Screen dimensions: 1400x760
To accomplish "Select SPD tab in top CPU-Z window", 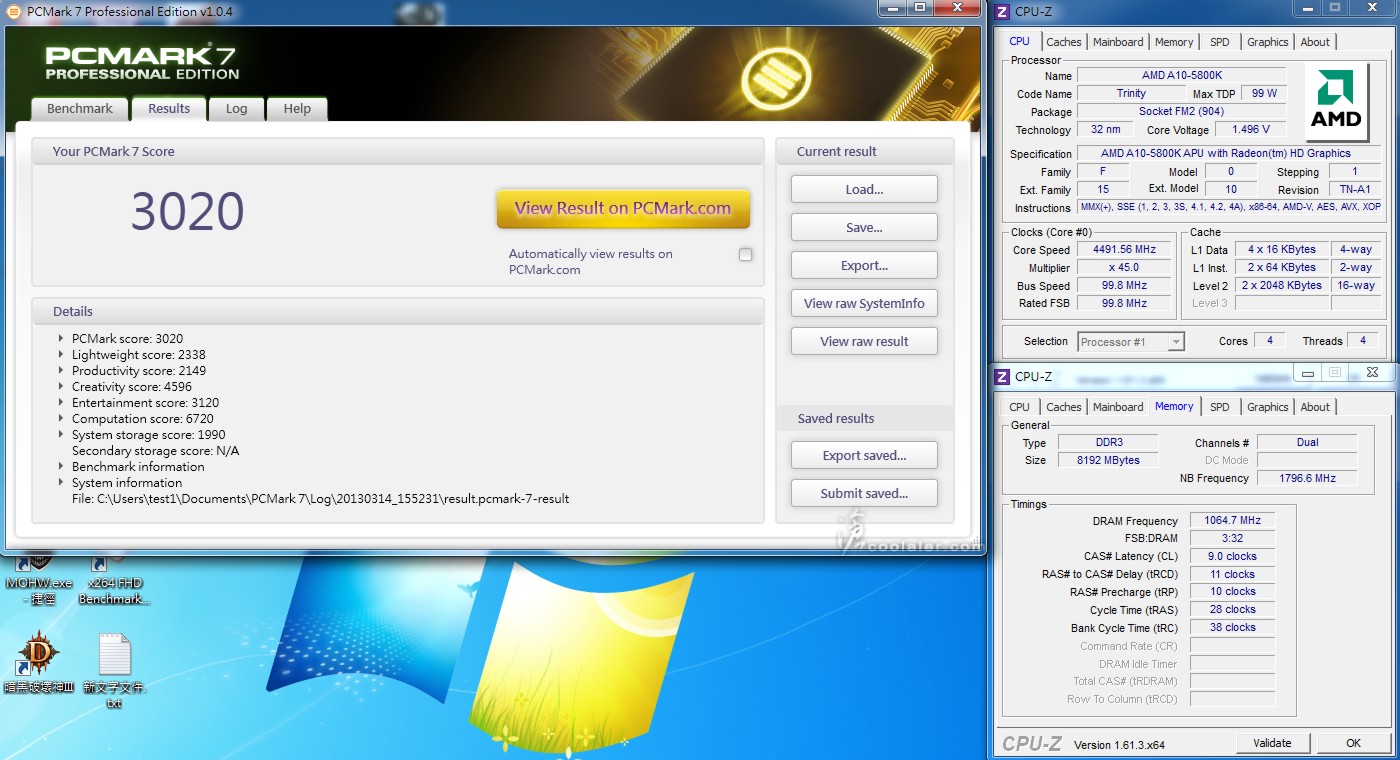I will tap(1220, 42).
